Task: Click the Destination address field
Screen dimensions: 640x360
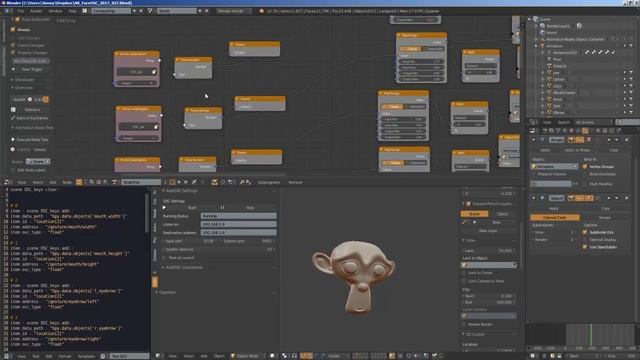Action: (238, 232)
